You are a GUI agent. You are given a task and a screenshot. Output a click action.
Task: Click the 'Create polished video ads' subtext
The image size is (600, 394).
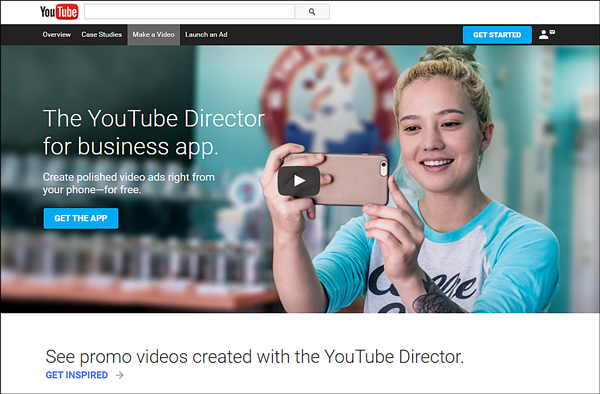(x=129, y=183)
